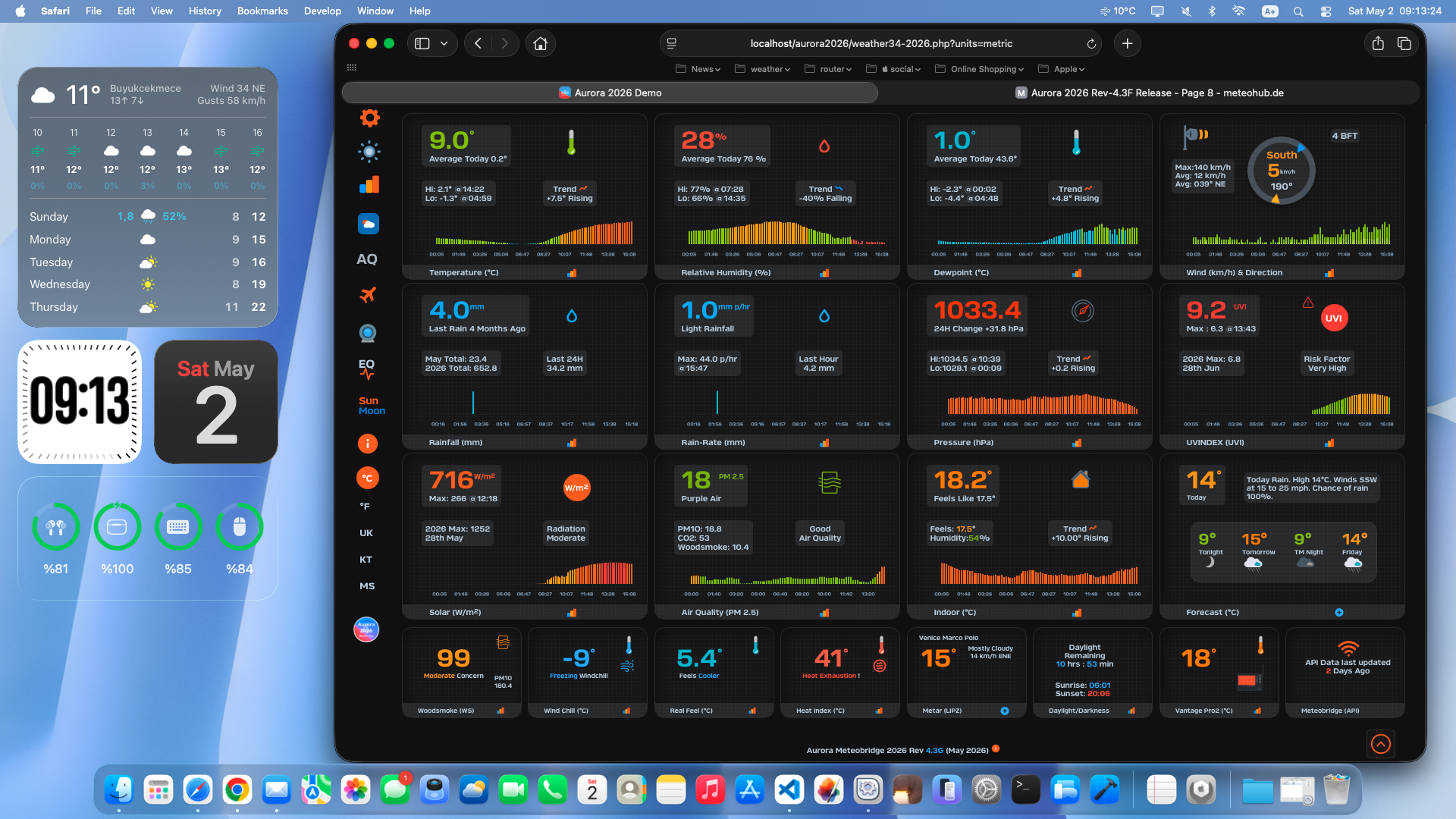The height and width of the screenshot is (819, 1456).
Task: Open the chart icon on the Wind & Direction bar
Action: tap(1329, 273)
